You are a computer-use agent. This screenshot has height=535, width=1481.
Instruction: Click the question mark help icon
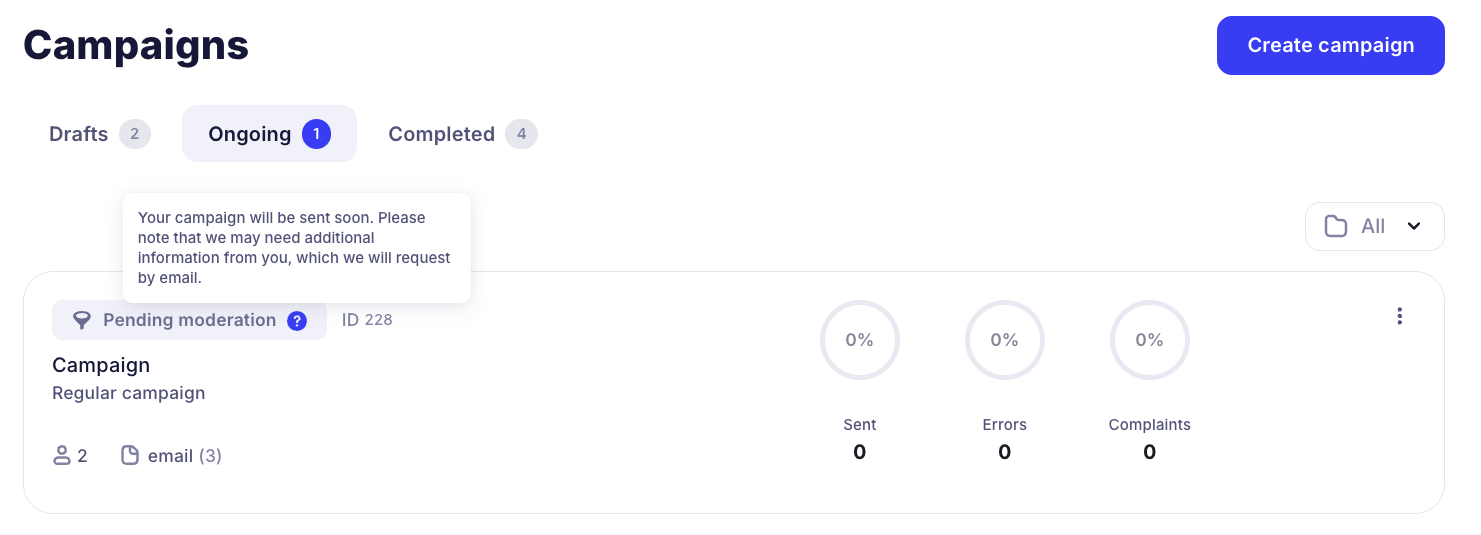(x=297, y=321)
